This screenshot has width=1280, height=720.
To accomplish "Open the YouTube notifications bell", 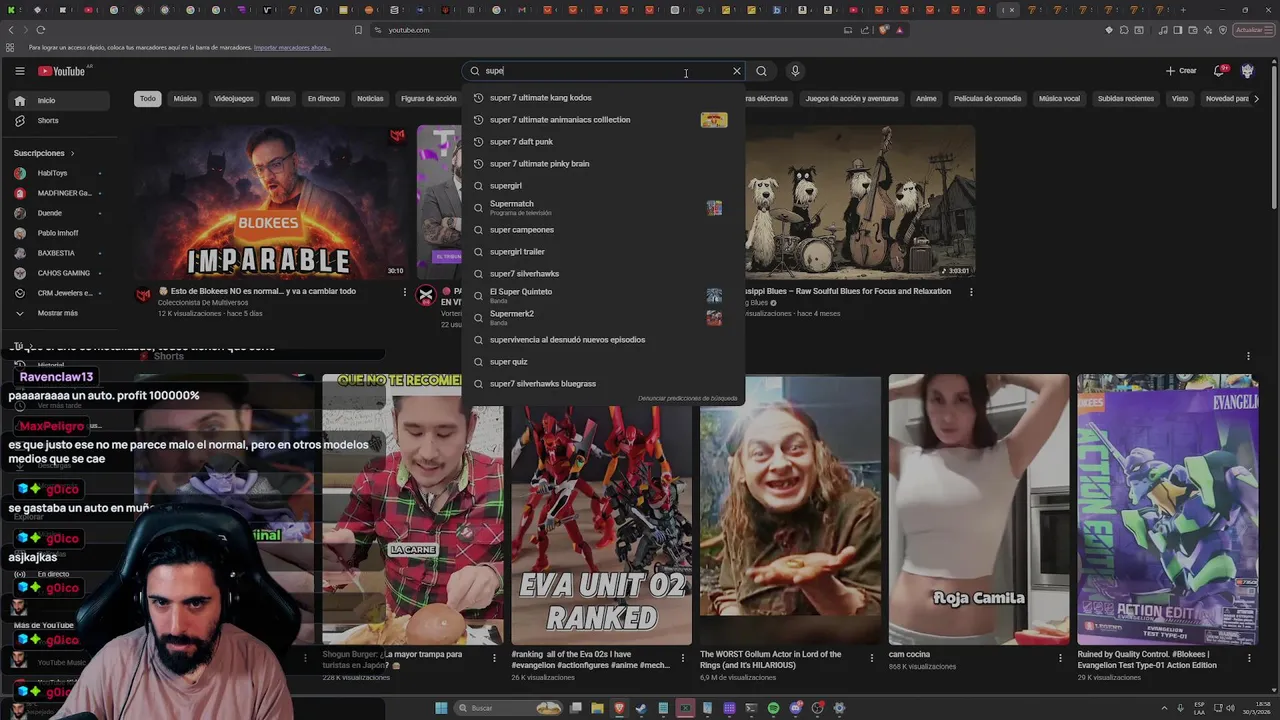I will pos(1219,71).
